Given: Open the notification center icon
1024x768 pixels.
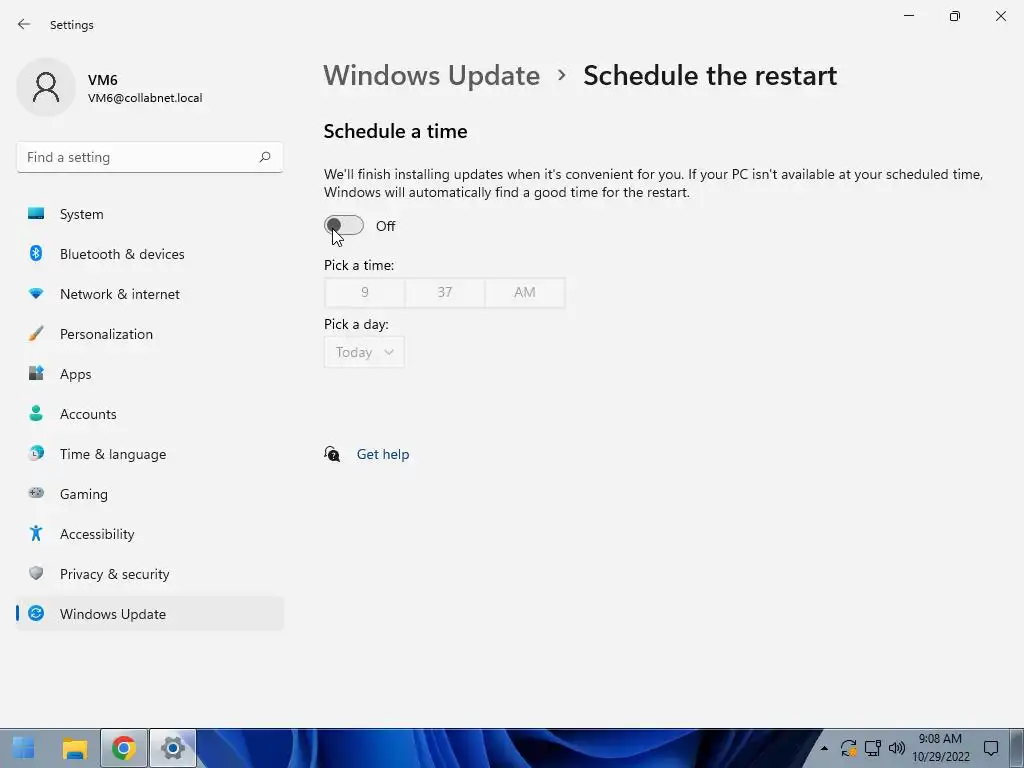Looking at the screenshot, I should 991,748.
